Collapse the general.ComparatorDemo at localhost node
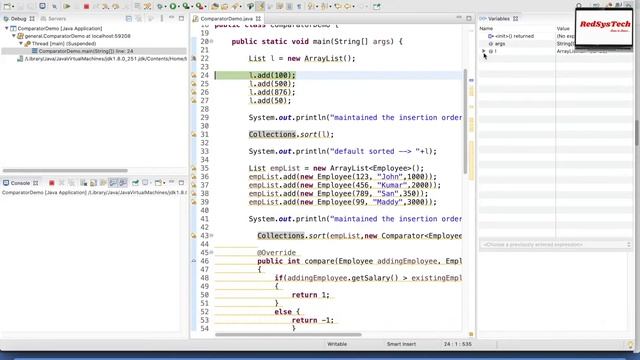This screenshot has width=640, height=360. click(x=14, y=36)
